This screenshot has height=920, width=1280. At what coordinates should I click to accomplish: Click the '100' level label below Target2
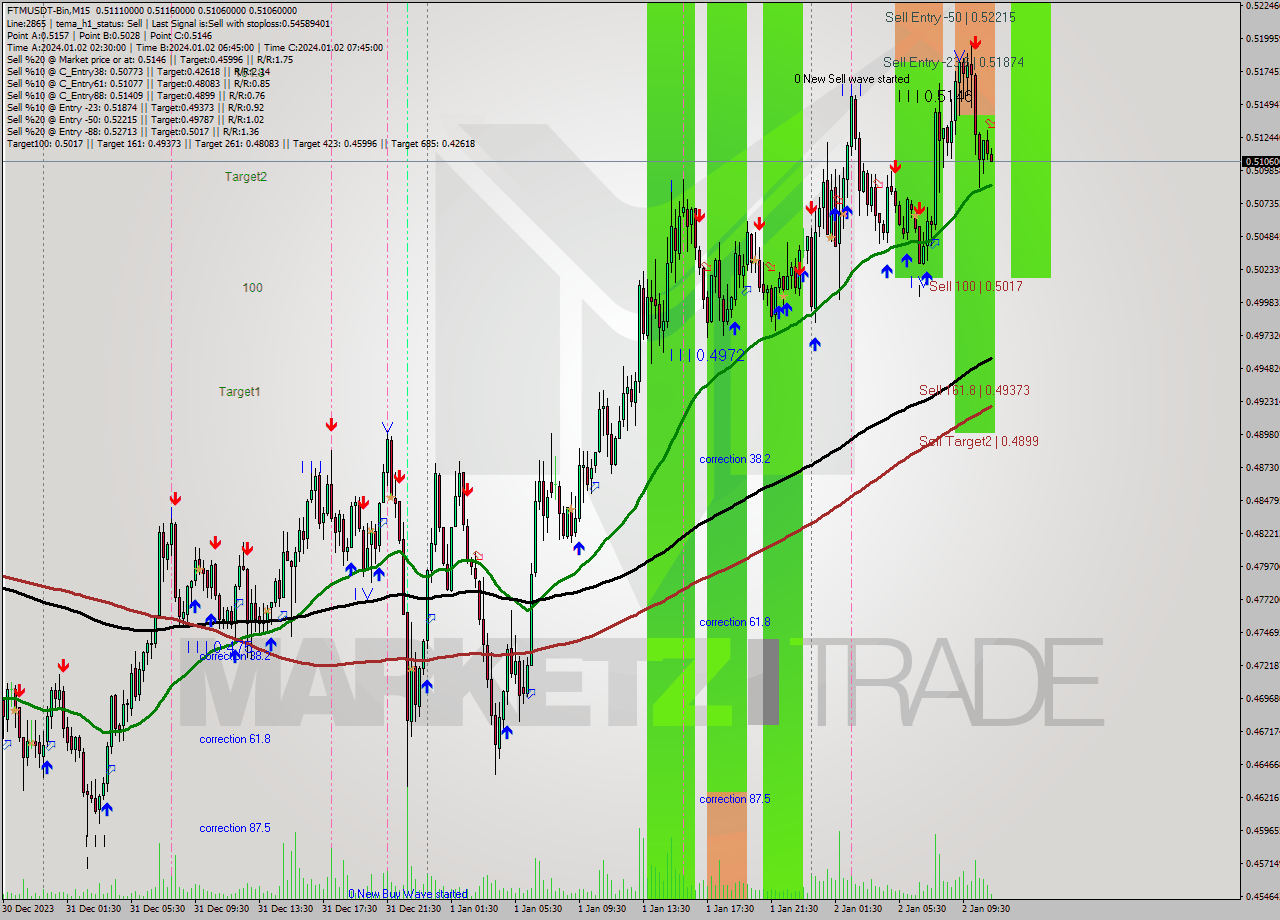[x=252, y=287]
